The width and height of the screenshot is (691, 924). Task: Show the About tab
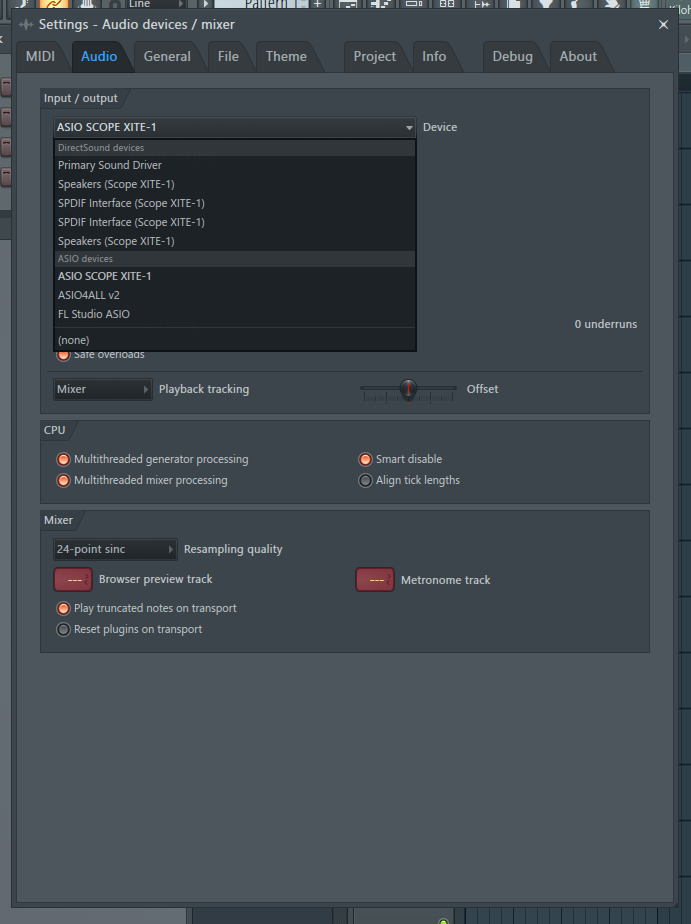[578, 57]
